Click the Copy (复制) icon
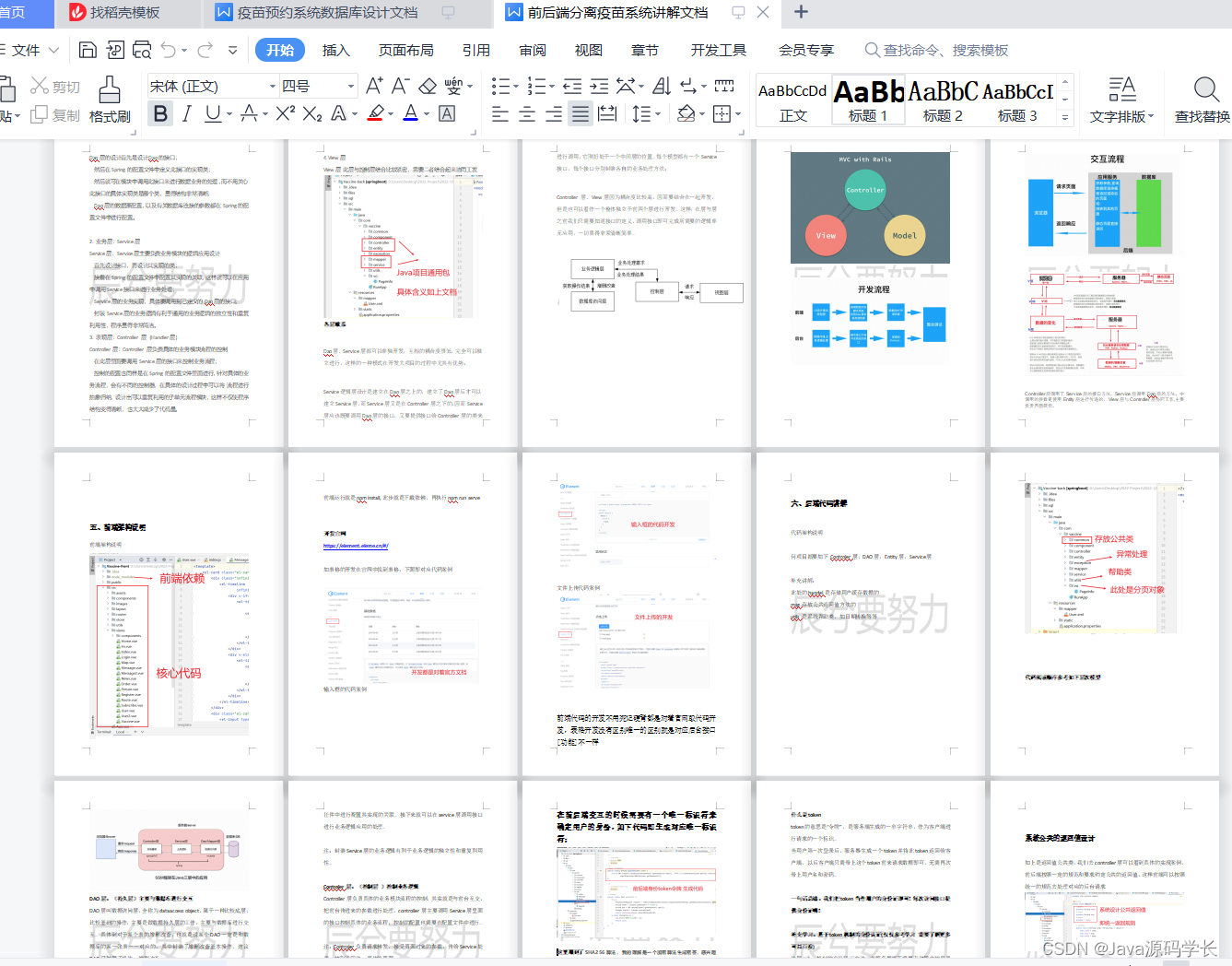Screen dimensions: 1232x966 [40, 114]
